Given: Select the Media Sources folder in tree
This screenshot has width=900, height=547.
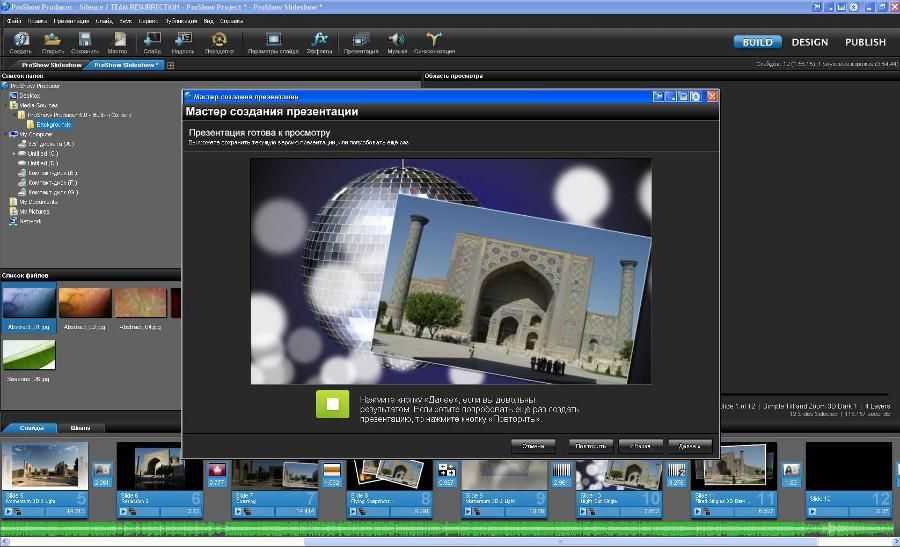Looking at the screenshot, I should 38,106.
